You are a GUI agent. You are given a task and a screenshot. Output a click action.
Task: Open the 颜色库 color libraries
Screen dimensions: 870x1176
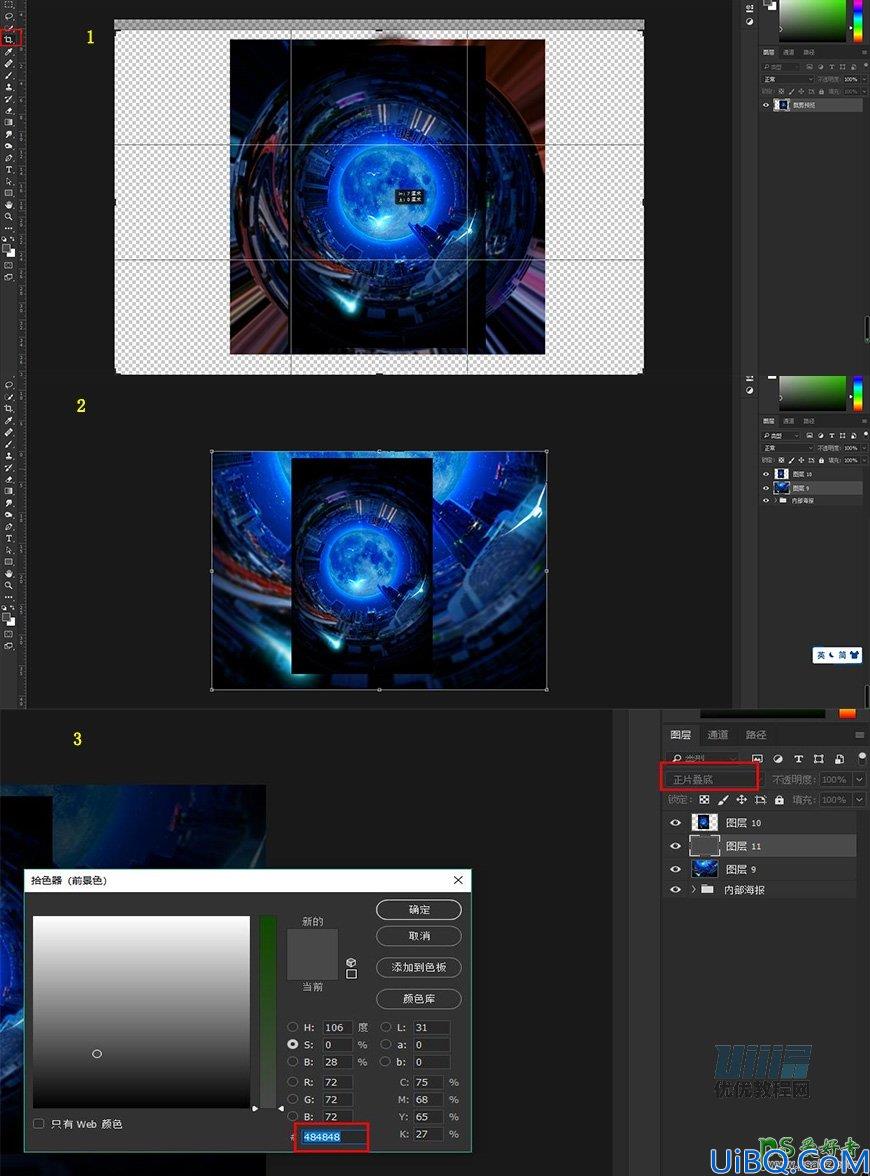point(418,999)
